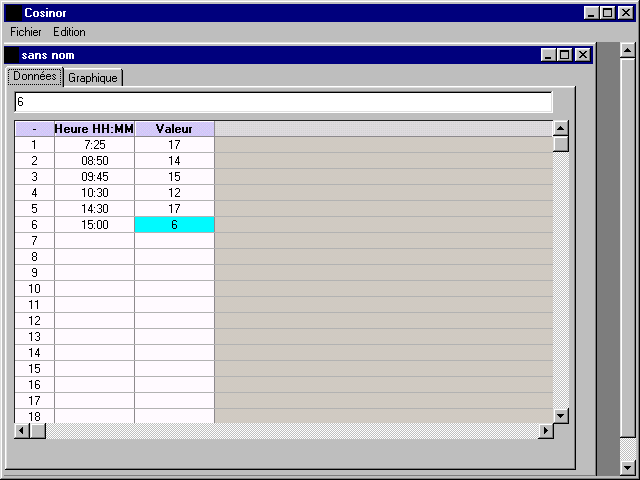Select the time cell 7:25

point(94,145)
